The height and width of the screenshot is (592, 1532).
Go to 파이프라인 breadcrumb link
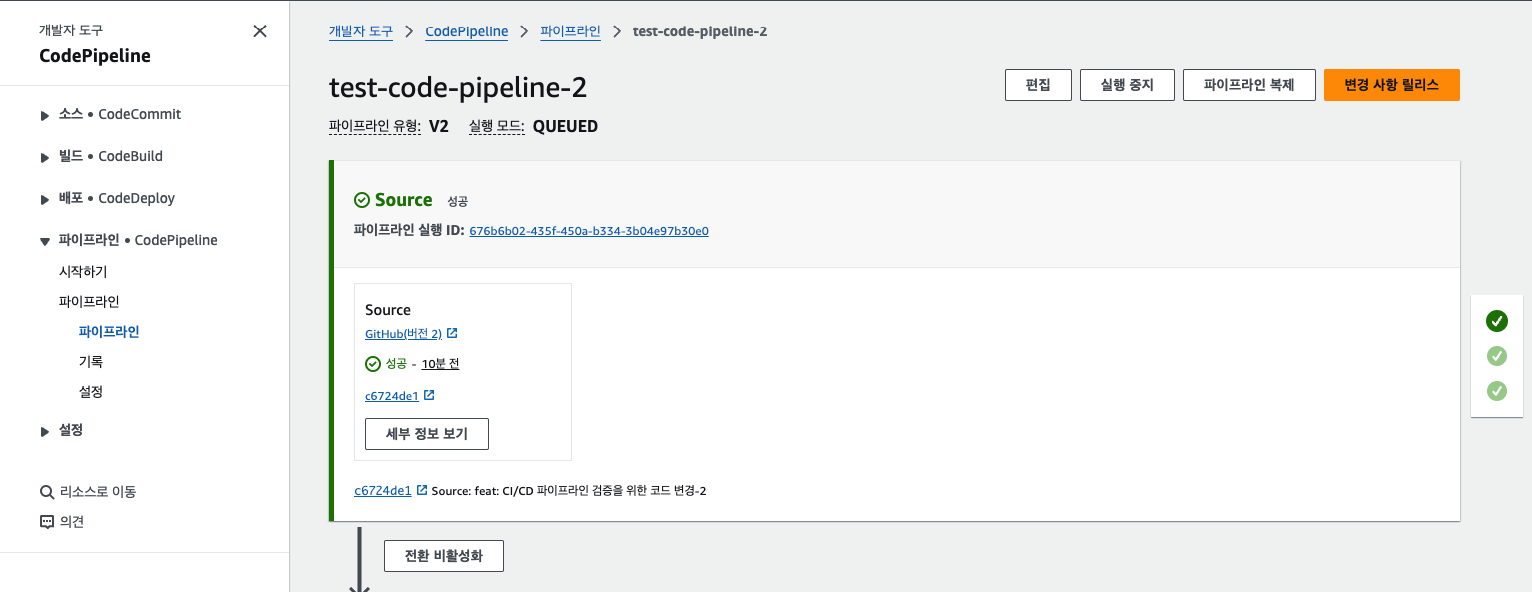(x=570, y=31)
